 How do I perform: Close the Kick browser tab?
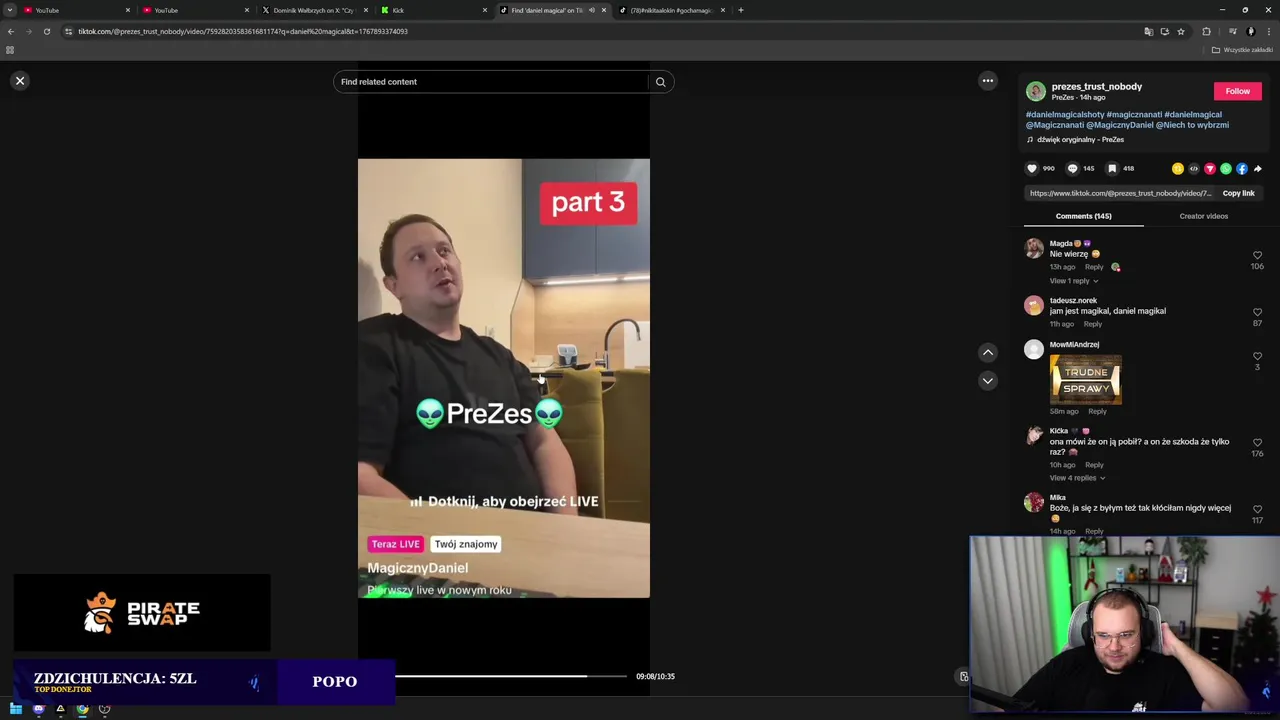485,10
